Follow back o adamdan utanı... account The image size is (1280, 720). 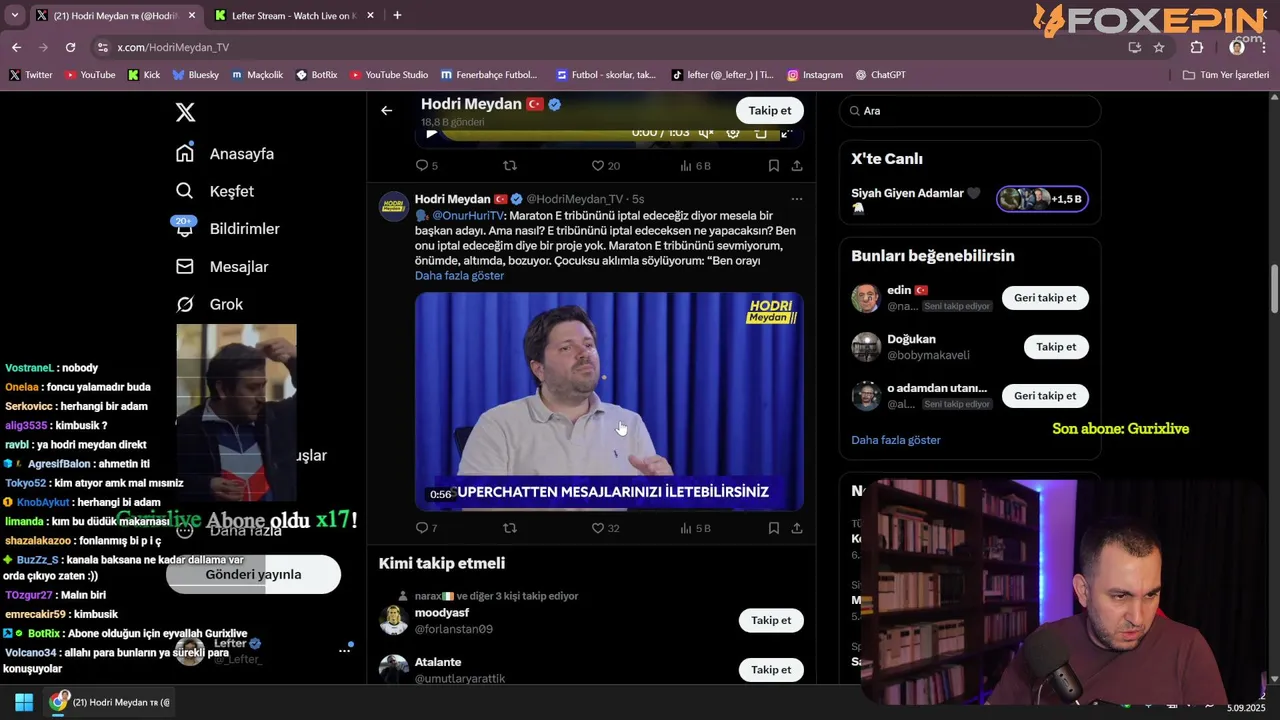[1045, 396]
